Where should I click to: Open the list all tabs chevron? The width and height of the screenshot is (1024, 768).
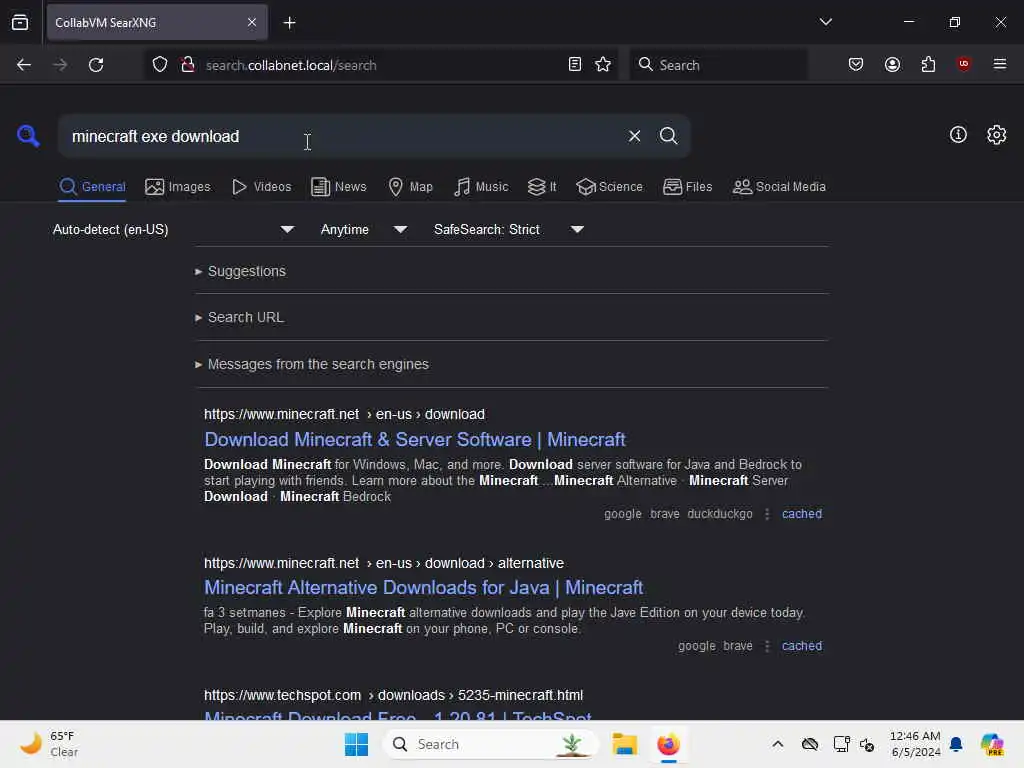pyautogui.click(x=825, y=22)
